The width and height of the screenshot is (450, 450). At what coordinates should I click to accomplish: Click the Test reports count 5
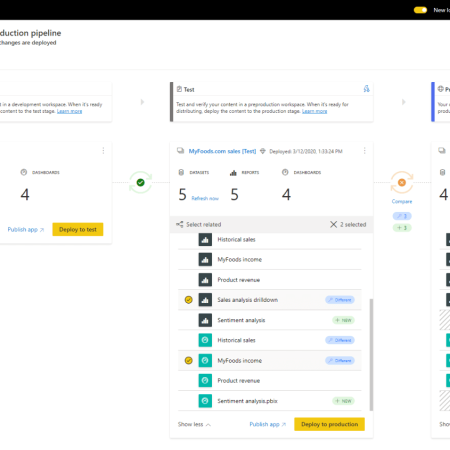(235, 194)
